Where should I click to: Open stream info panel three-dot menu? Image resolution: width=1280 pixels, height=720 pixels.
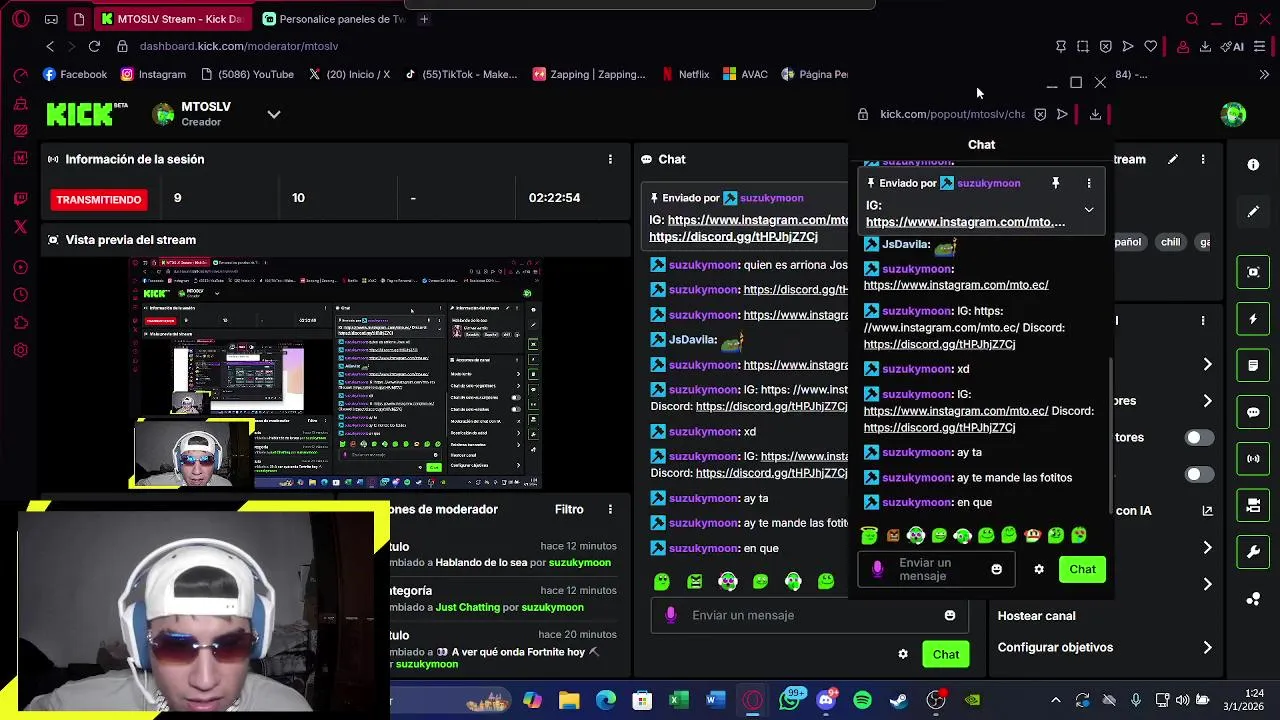pyautogui.click(x=1203, y=159)
